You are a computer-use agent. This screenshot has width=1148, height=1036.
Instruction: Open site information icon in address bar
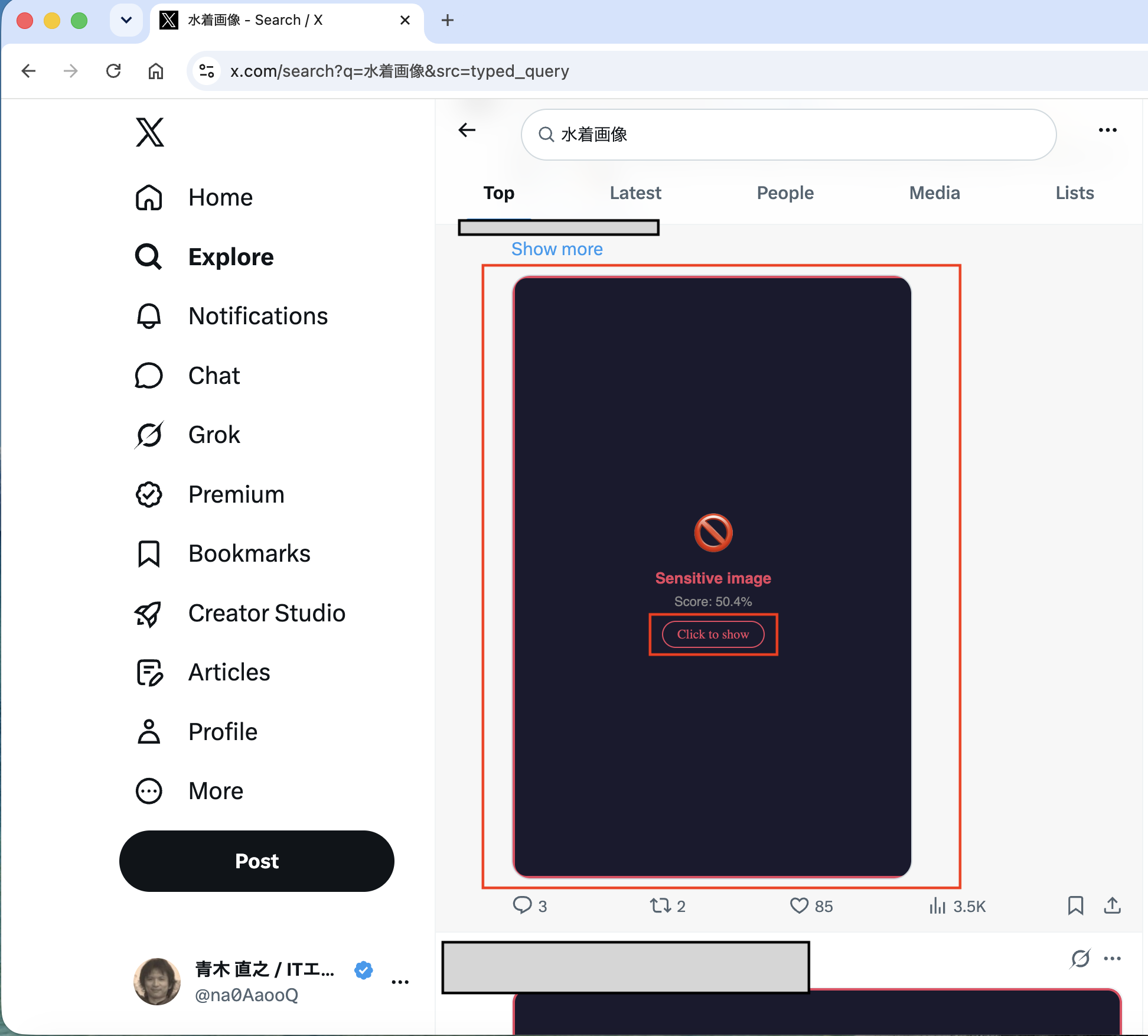click(x=207, y=71)
